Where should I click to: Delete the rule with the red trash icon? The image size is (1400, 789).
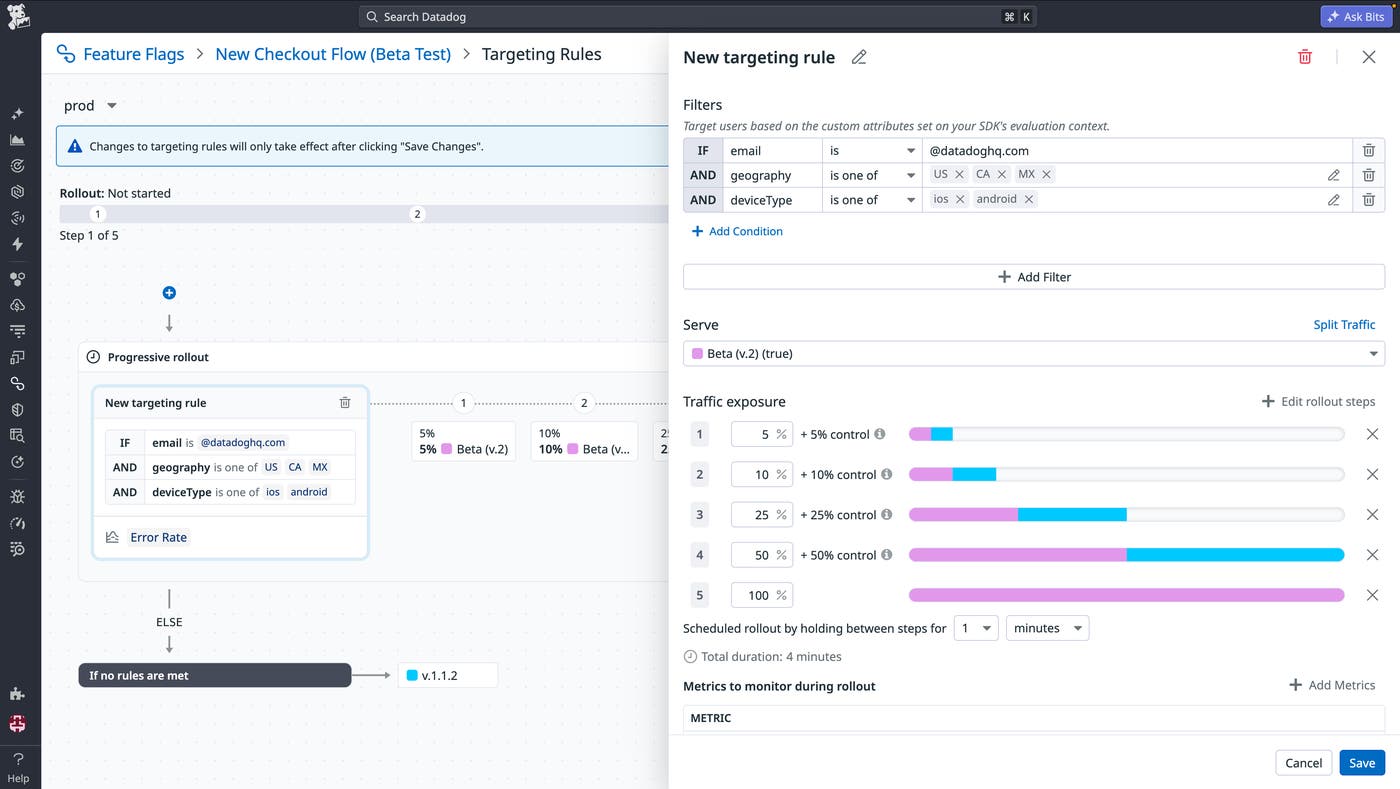pos(1305,57)
